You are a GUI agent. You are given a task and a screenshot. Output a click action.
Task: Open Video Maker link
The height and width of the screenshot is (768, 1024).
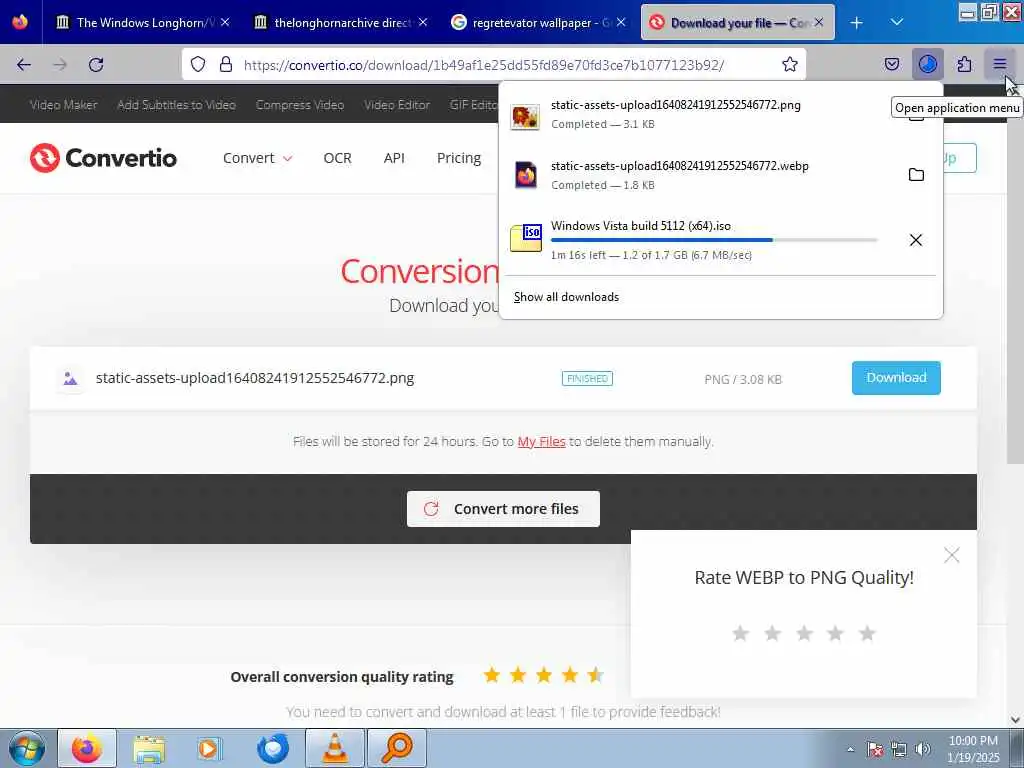coord(63,104)
